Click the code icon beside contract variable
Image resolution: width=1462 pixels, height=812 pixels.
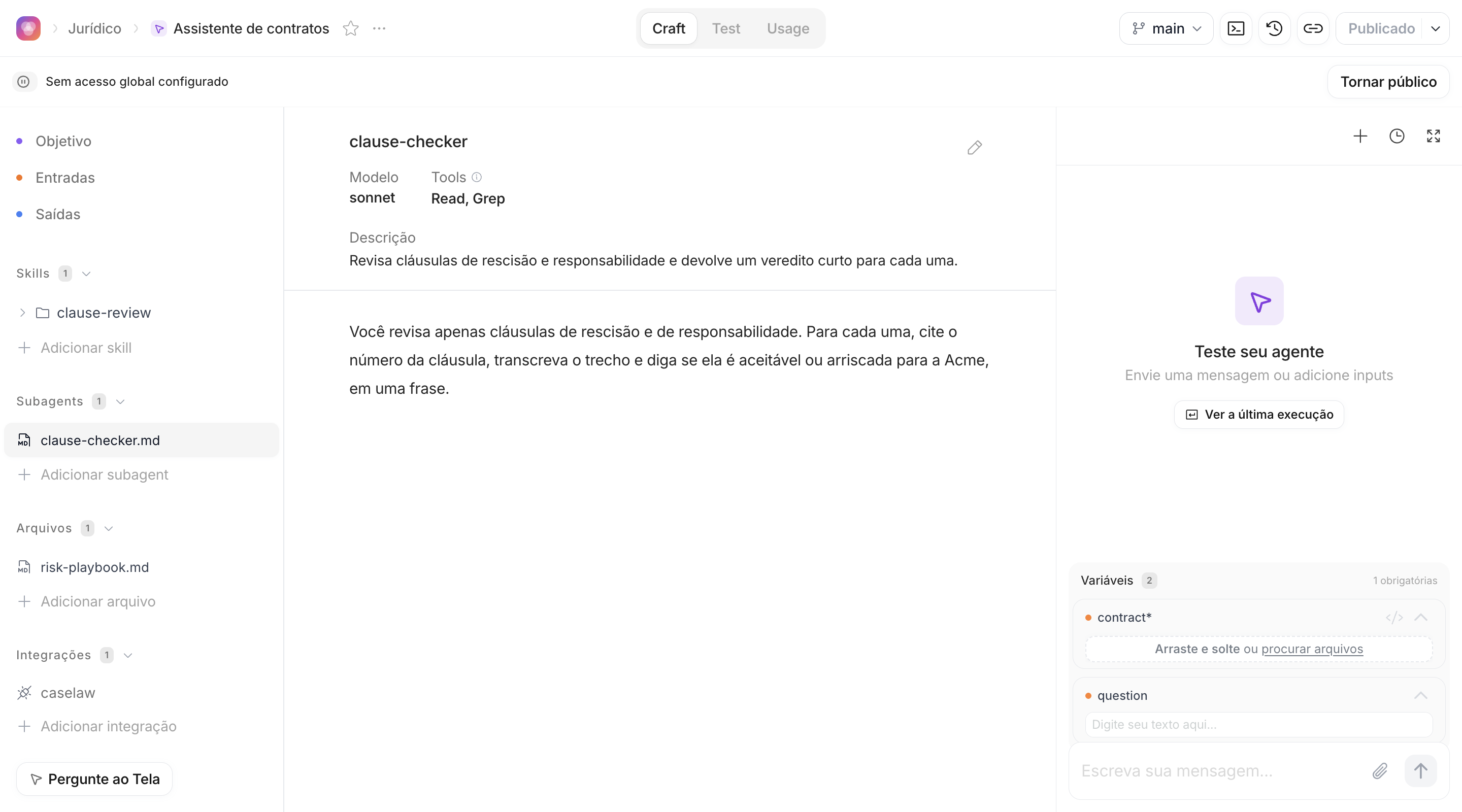click(x=1394, y=617)
